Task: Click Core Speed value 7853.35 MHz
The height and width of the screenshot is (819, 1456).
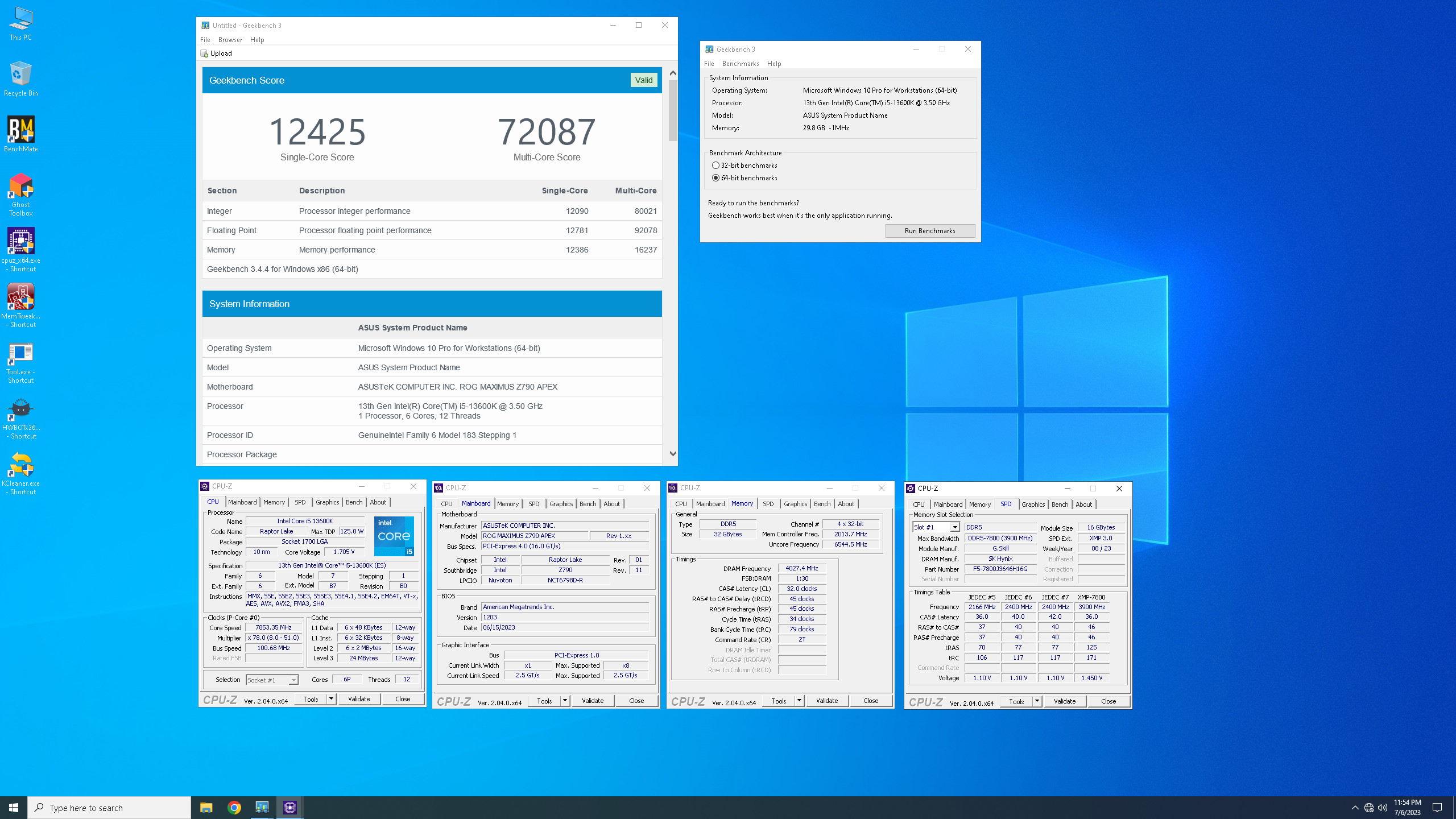Action: click(x=274, y=628)
